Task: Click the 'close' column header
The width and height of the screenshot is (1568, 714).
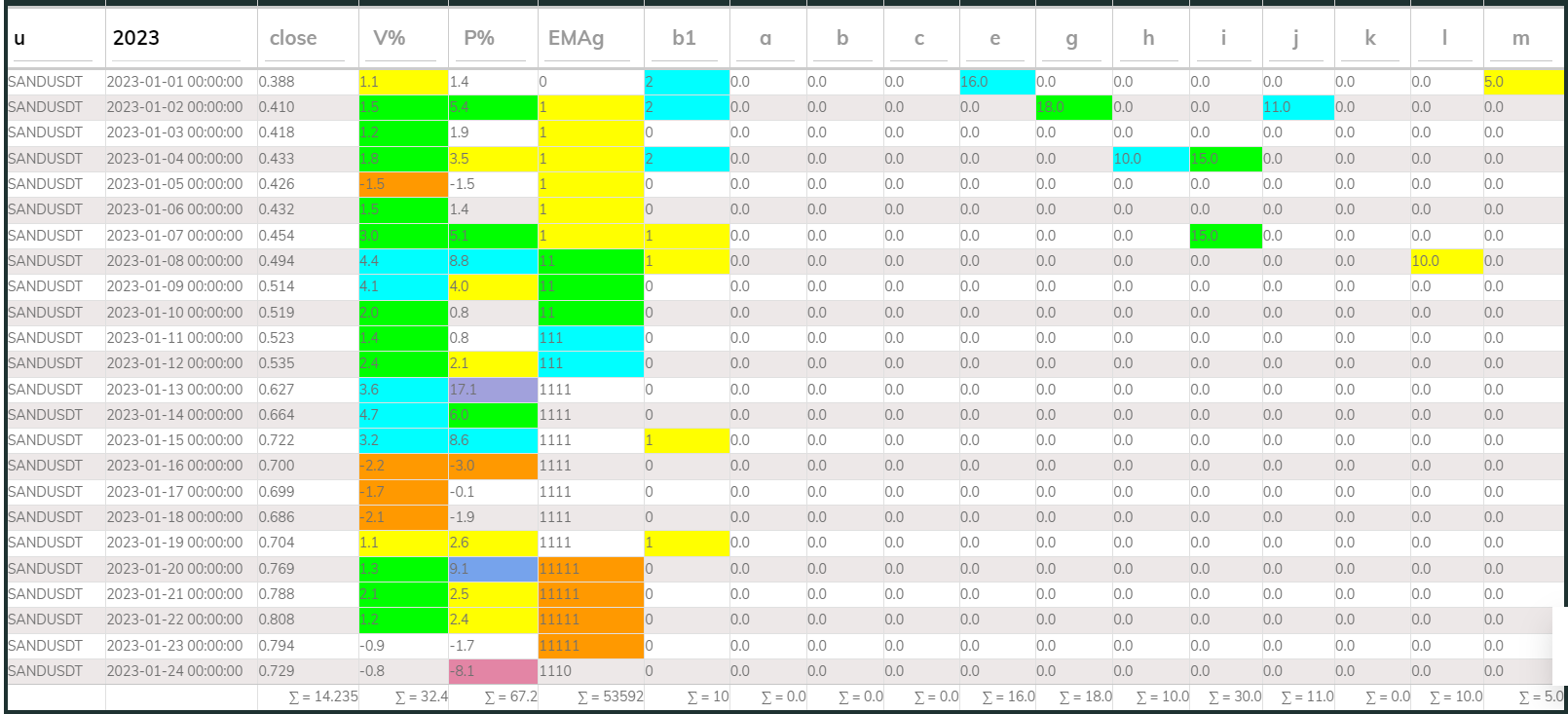Action: pyautogui.click(x=293, y=38)
